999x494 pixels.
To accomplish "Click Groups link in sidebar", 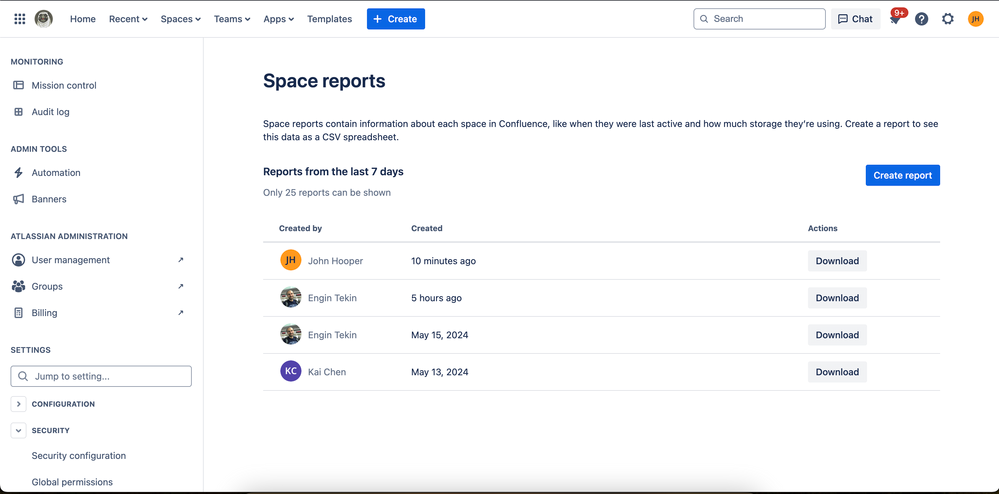I will [47, 287].
